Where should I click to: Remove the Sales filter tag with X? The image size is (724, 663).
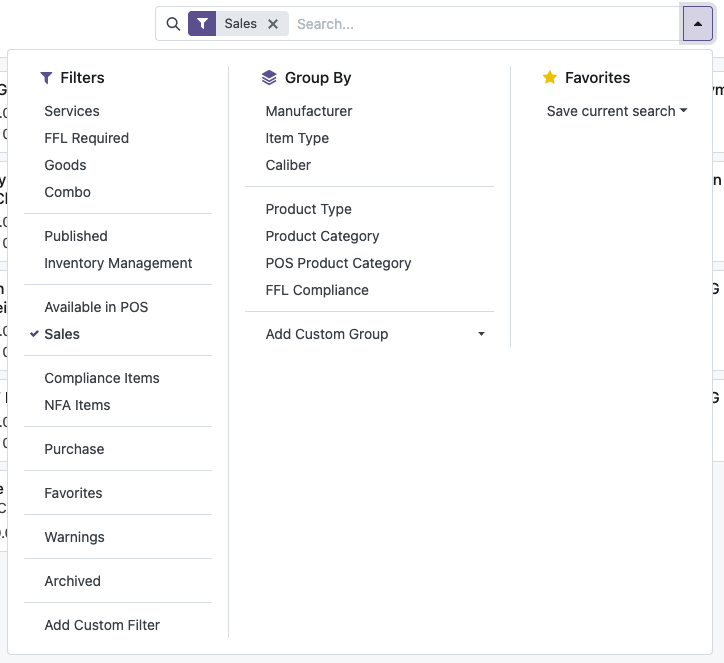coord(273,24)
